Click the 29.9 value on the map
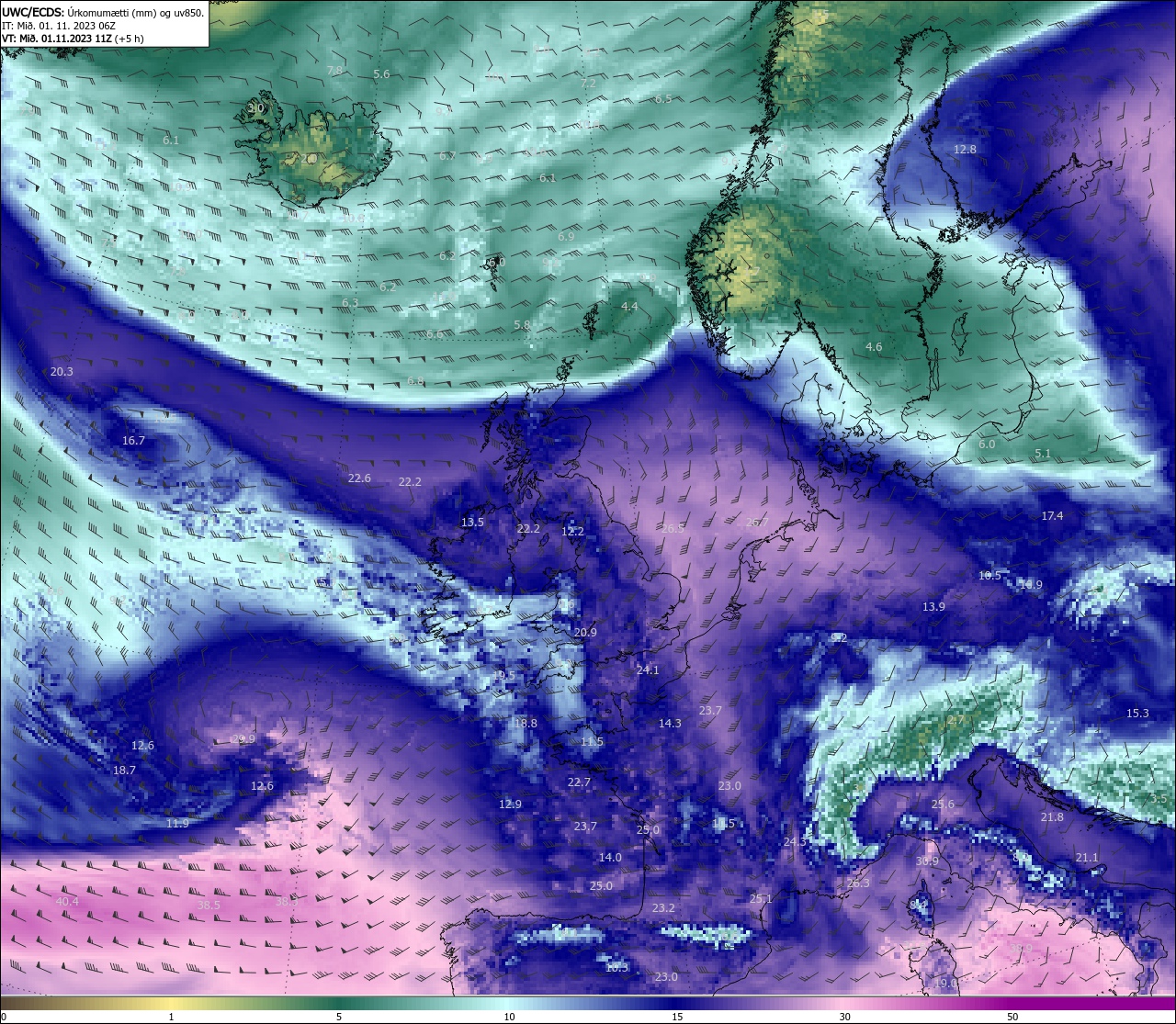Screen dimensions: 1176x1024 click(x=243, y=739)
